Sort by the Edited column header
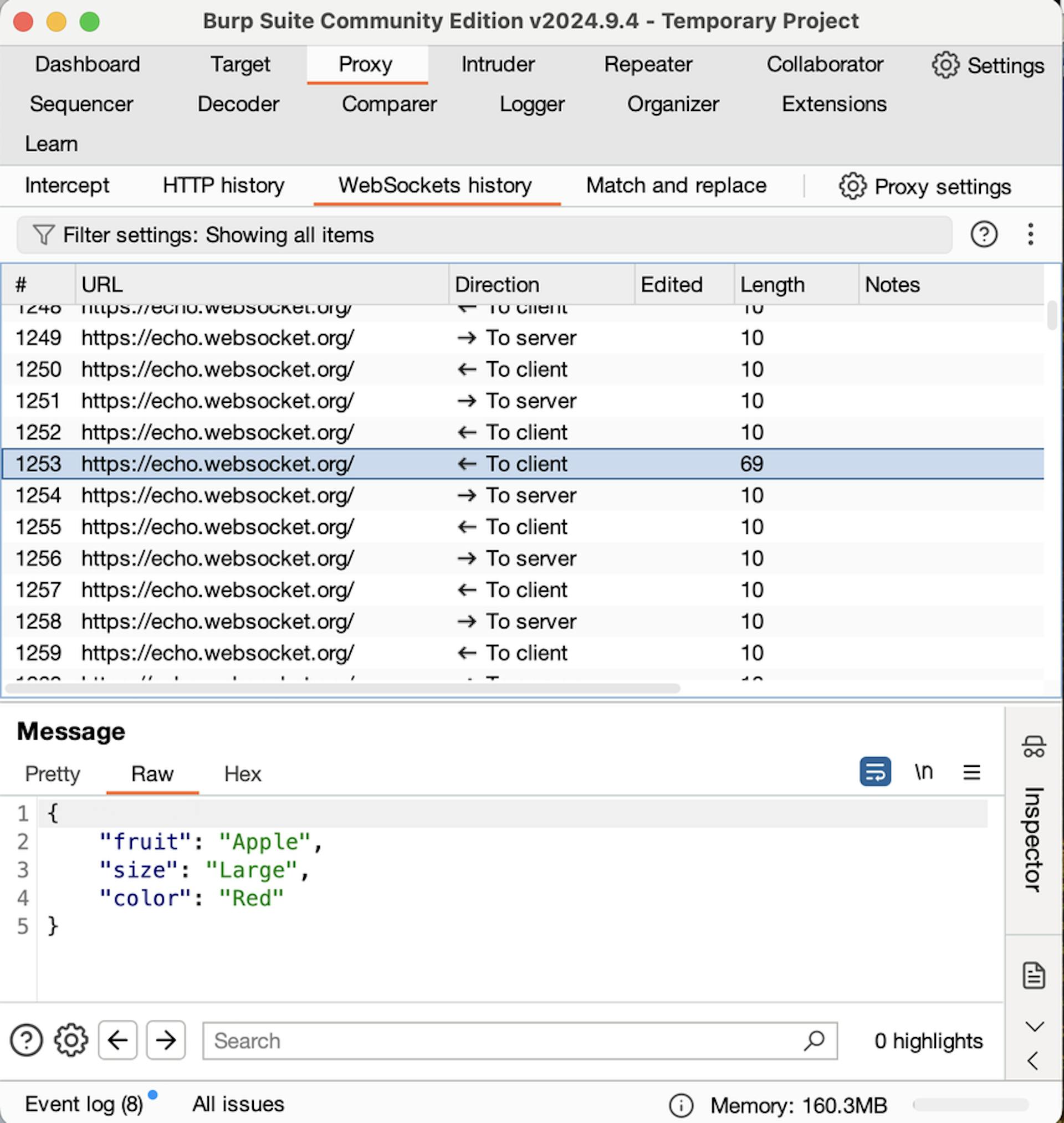1064x1123 pixels. click(684, 285)
